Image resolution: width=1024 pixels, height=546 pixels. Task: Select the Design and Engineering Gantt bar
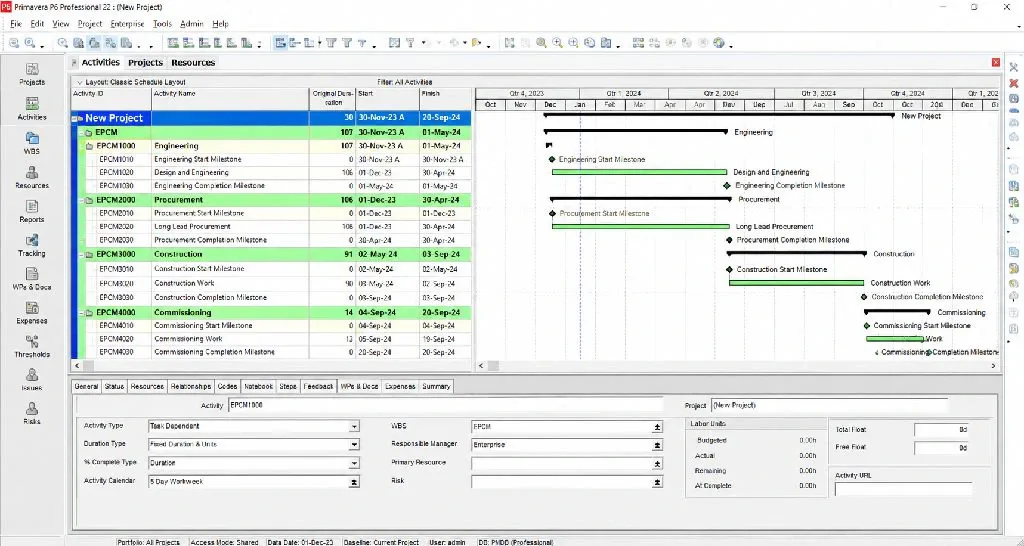(x=639, y=172)
